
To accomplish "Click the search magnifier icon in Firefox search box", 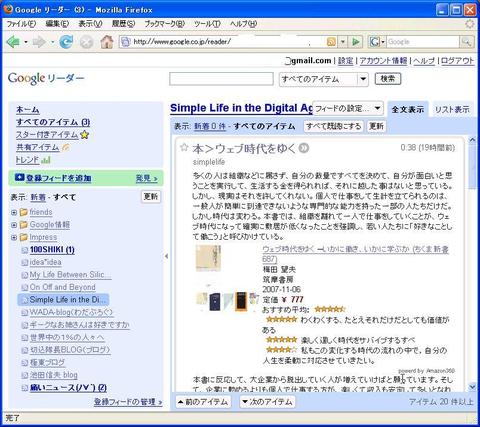I will (x=466, y=42).
